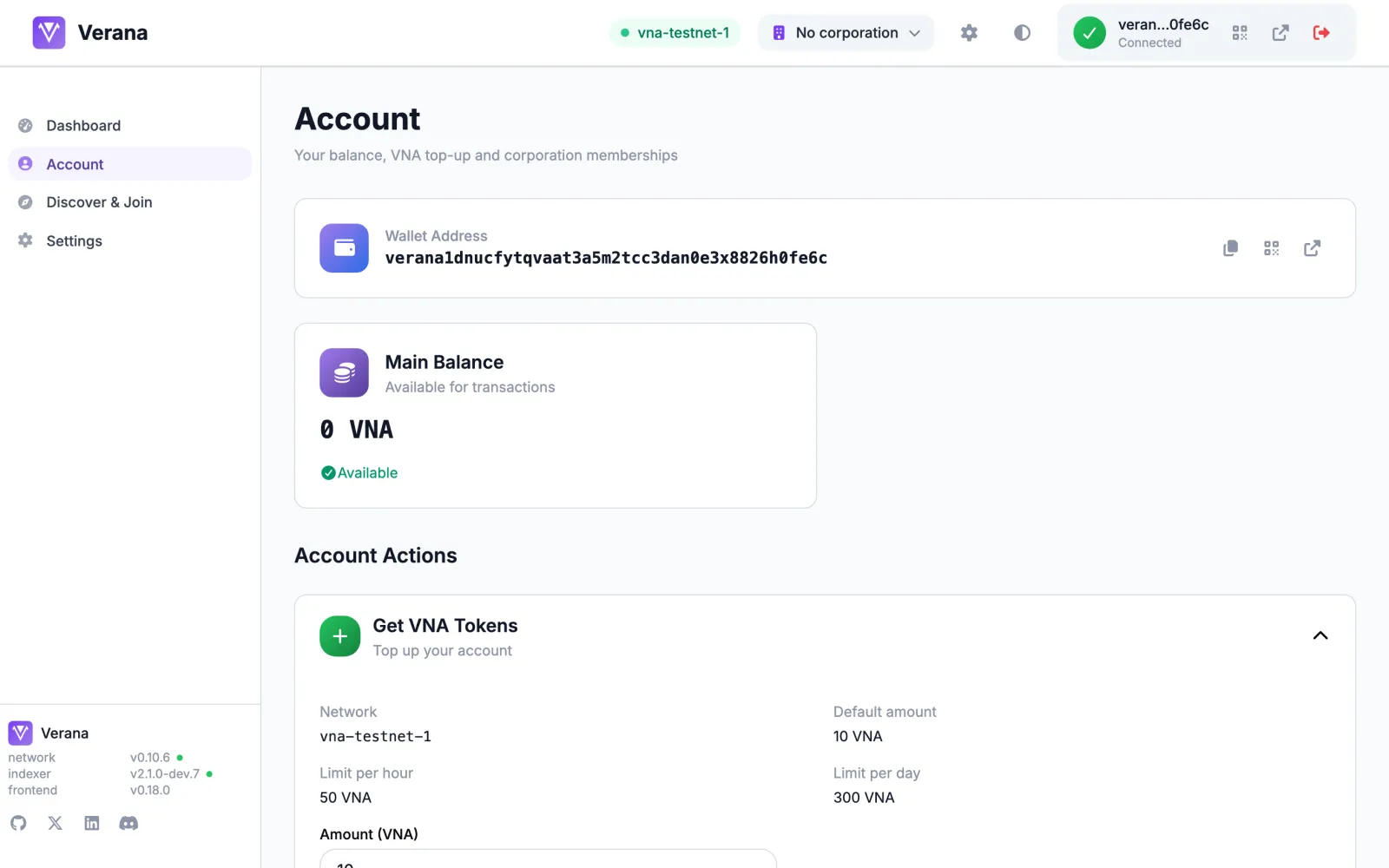Open the Verana LinkedIn link
The height and width of the screenshot is (868, 1389).
[92, 823]
